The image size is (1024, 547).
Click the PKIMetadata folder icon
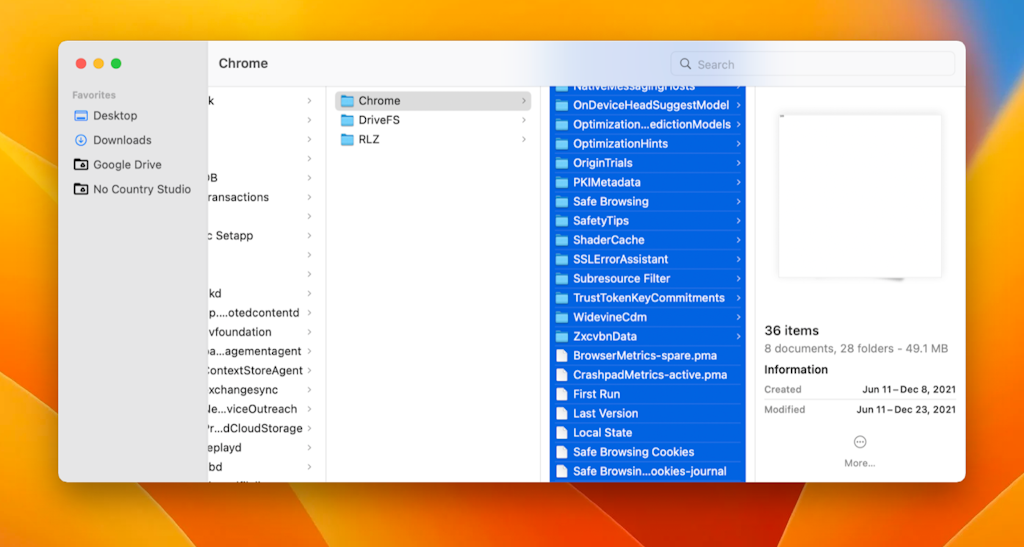click(x=562, y=182)
